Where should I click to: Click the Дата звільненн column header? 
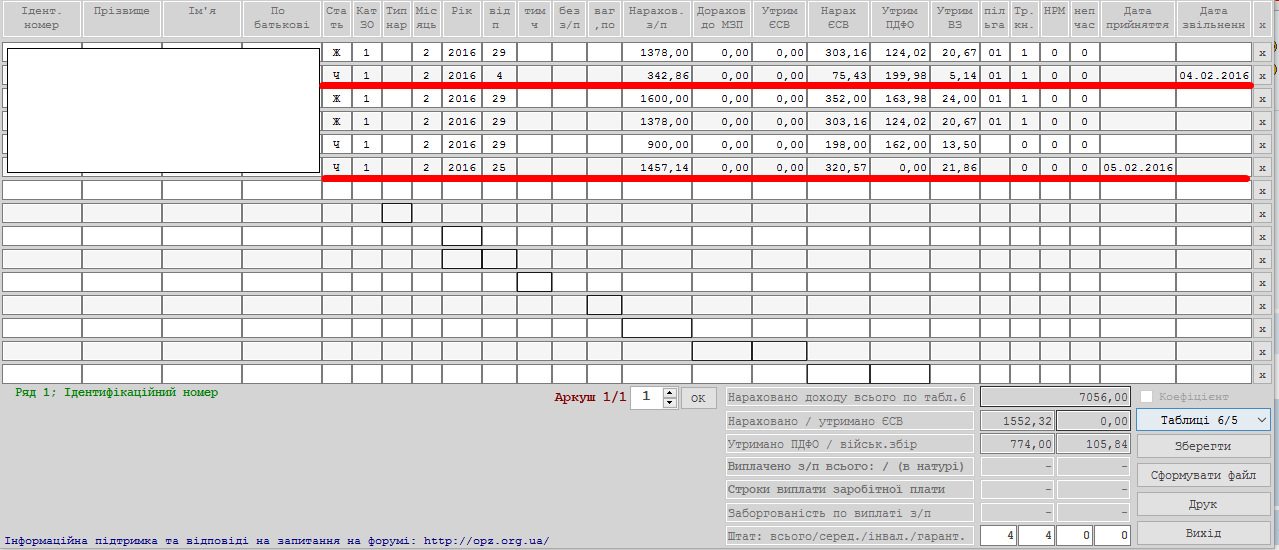(1214, 17)
